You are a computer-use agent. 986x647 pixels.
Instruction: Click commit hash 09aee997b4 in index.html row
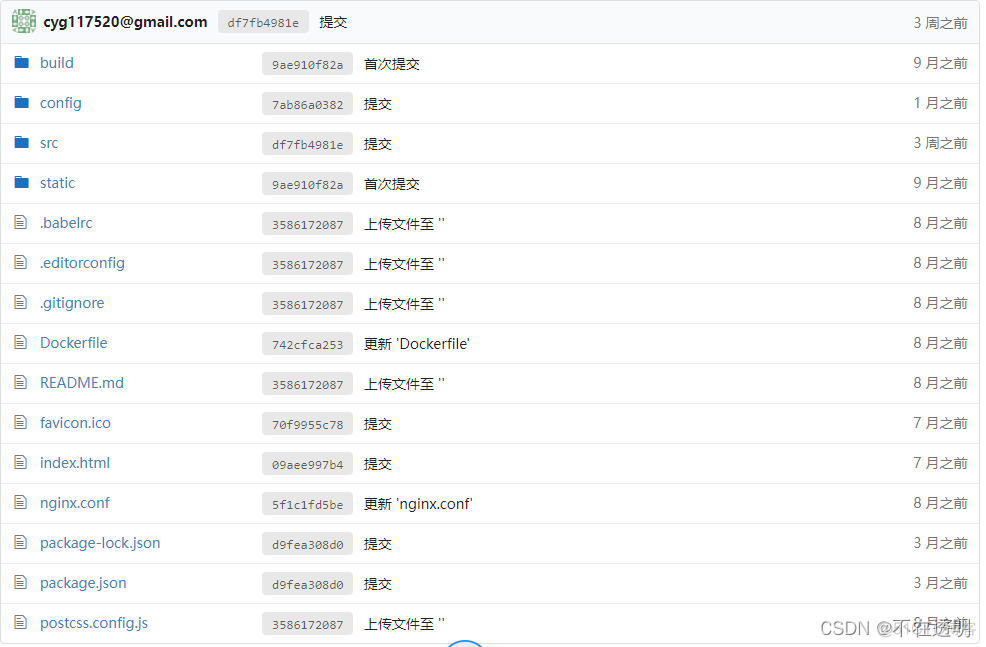pyautogui.click(x=307, y=464)
